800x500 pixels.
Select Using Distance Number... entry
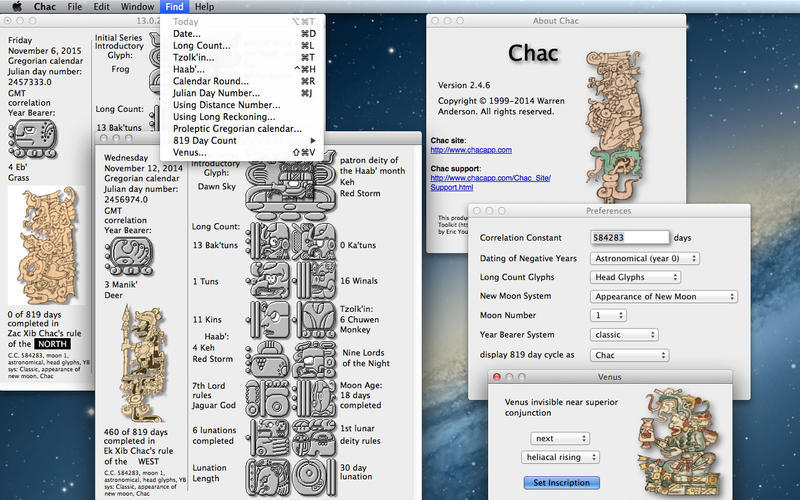[x=243, y=105]
